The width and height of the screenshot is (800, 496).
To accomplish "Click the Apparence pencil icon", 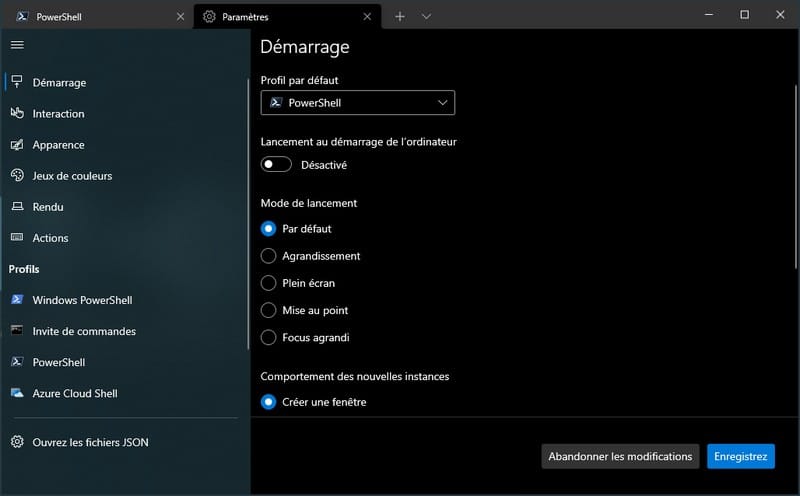I will click(17, 144).
